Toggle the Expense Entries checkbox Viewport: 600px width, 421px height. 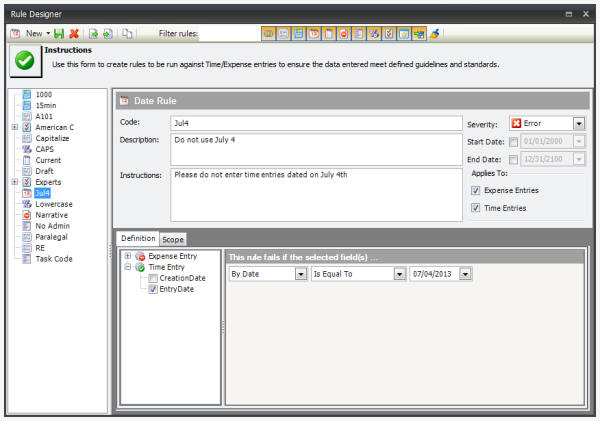click(x=474, y=190)
